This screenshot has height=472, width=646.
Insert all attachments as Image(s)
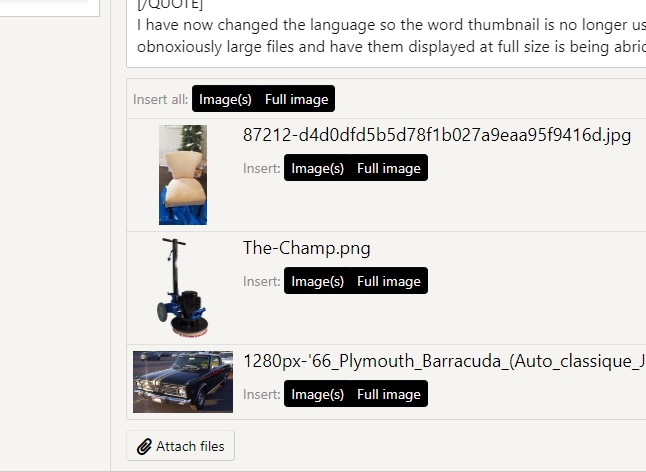[225, 99]
